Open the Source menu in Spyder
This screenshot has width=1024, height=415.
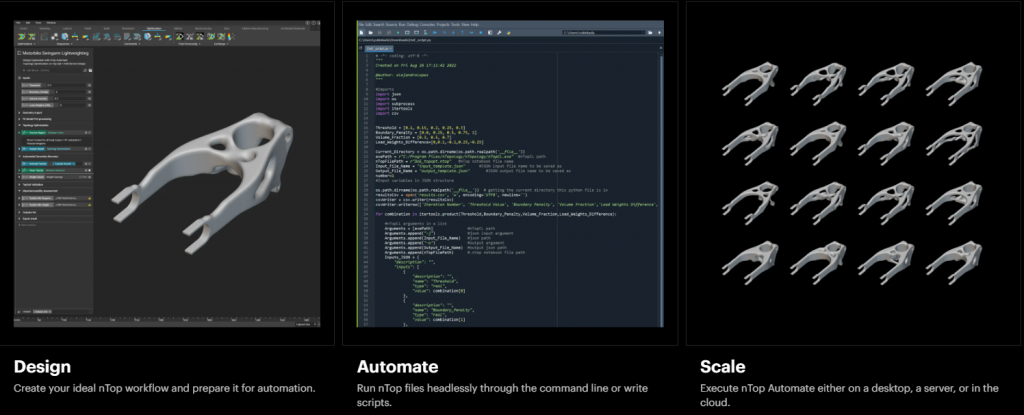coord(390,24)
